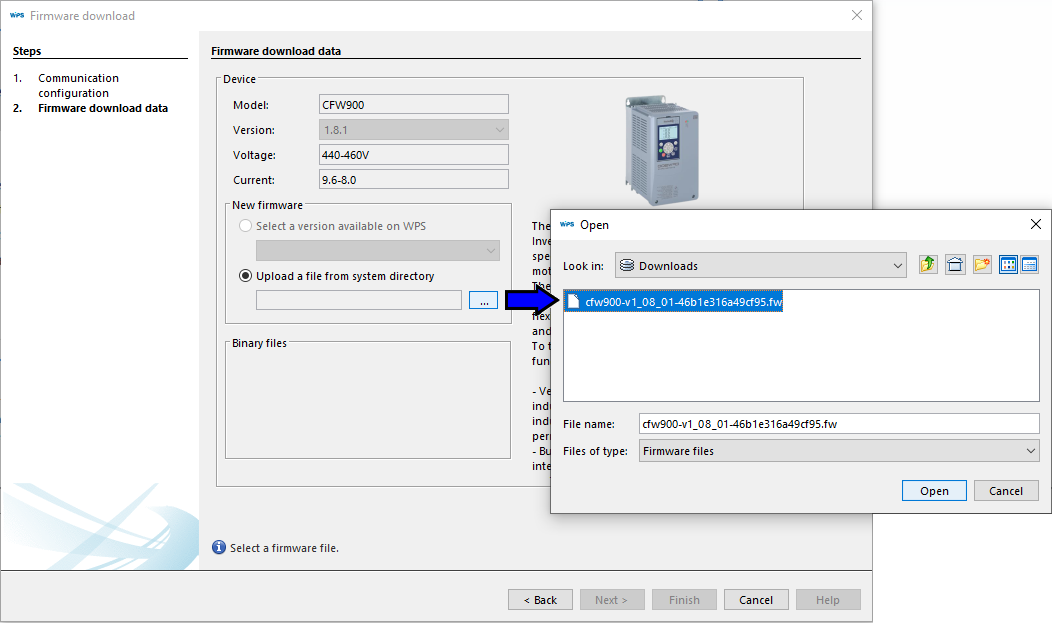Screen dimensions: 1052x623
Task: Expand the Look in Downloads dropdown
Action: click(760, 265)
